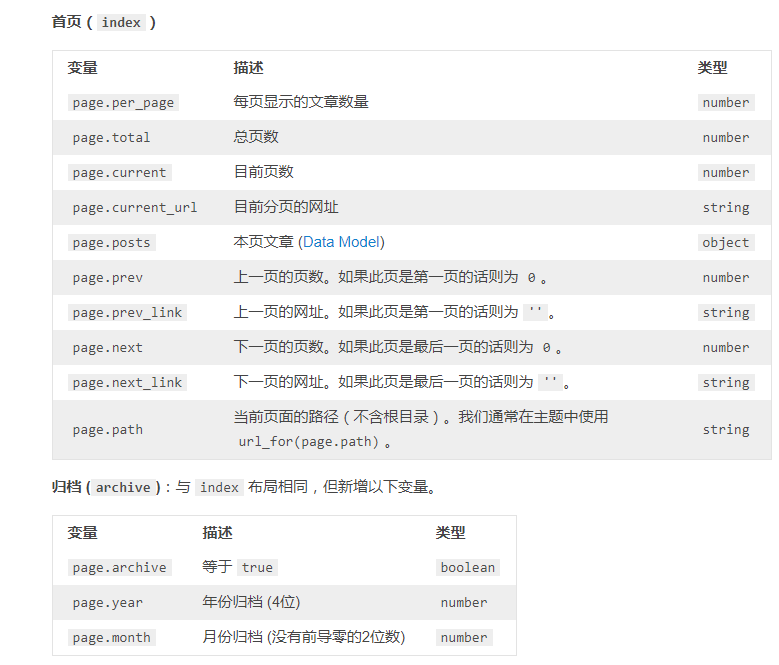Select the page.archive variable code
The image size is (779, 665).
pyautogui.click(x=119, y=568)
